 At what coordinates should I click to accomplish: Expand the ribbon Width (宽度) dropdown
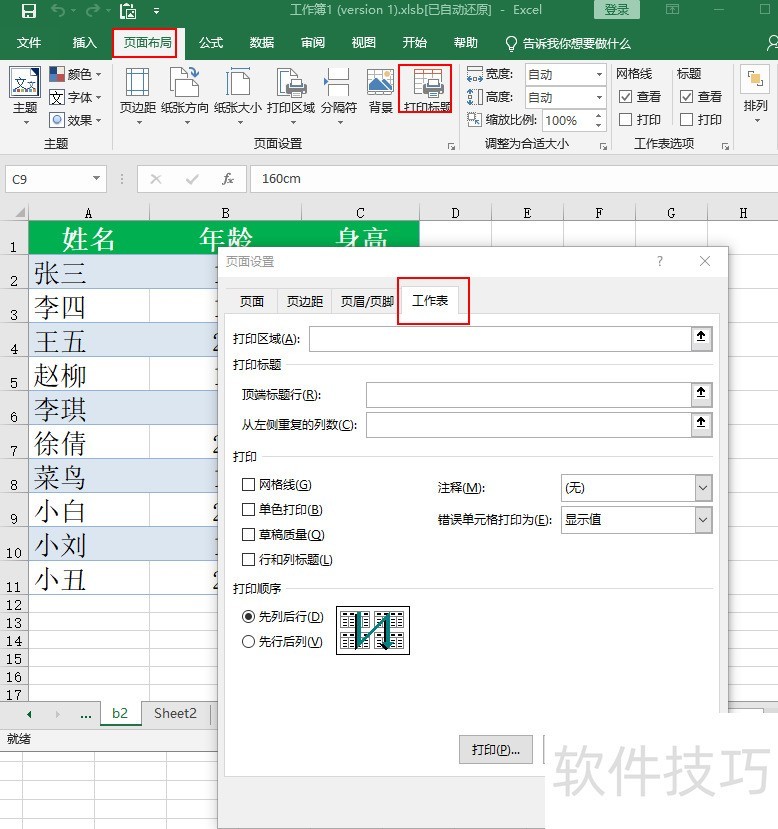[x=599, y=74]
